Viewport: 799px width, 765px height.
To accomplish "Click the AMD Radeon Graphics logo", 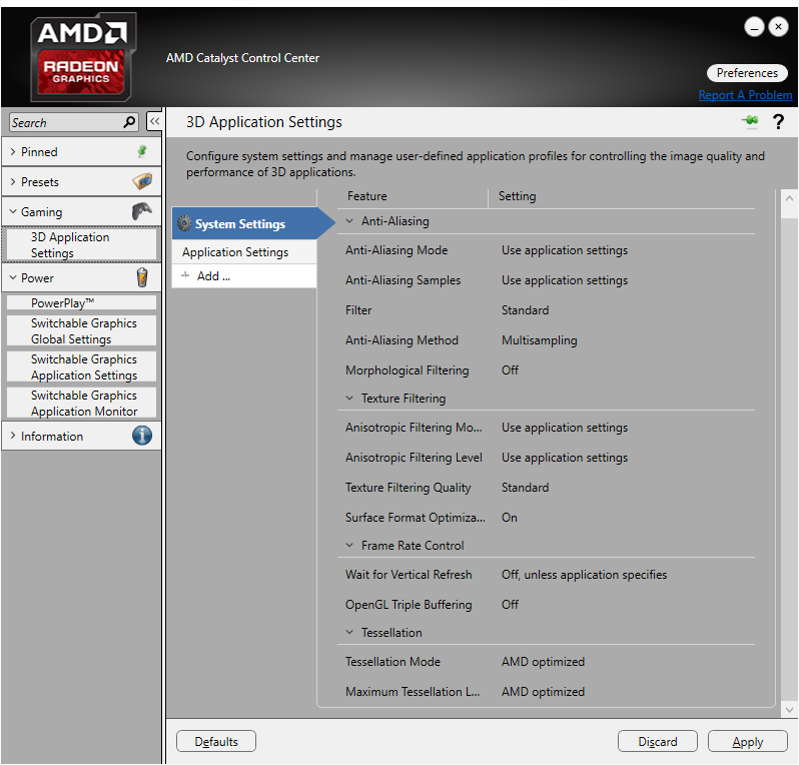I will (x=83, y=57).
